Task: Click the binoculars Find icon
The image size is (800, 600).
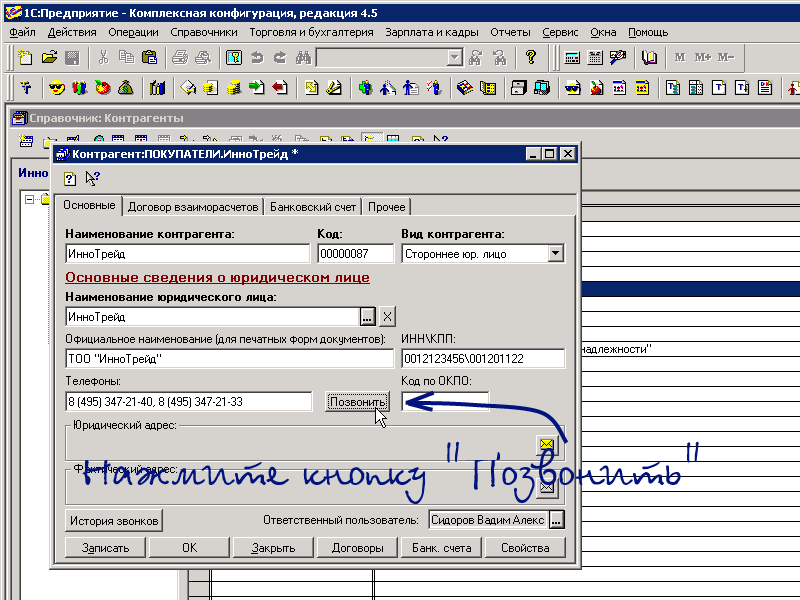Action: [303, 58]
